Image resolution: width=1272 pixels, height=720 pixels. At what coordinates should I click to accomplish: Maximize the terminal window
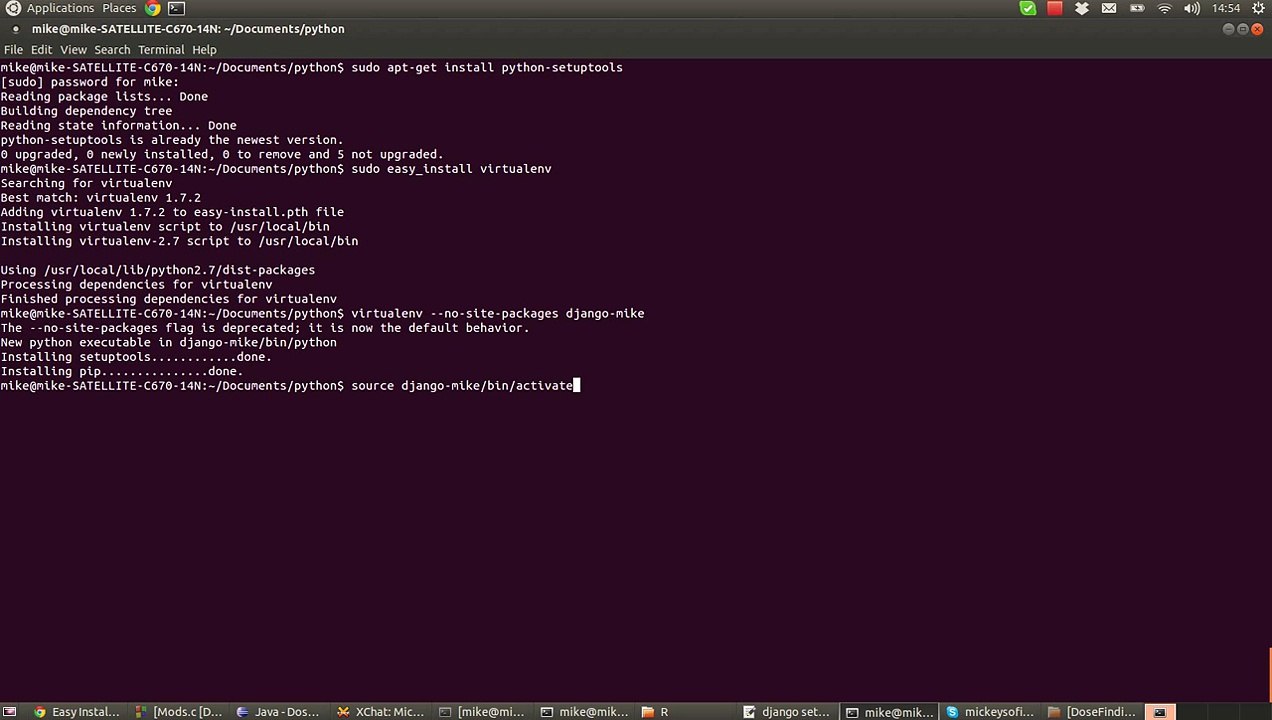tap(1243, 29)
